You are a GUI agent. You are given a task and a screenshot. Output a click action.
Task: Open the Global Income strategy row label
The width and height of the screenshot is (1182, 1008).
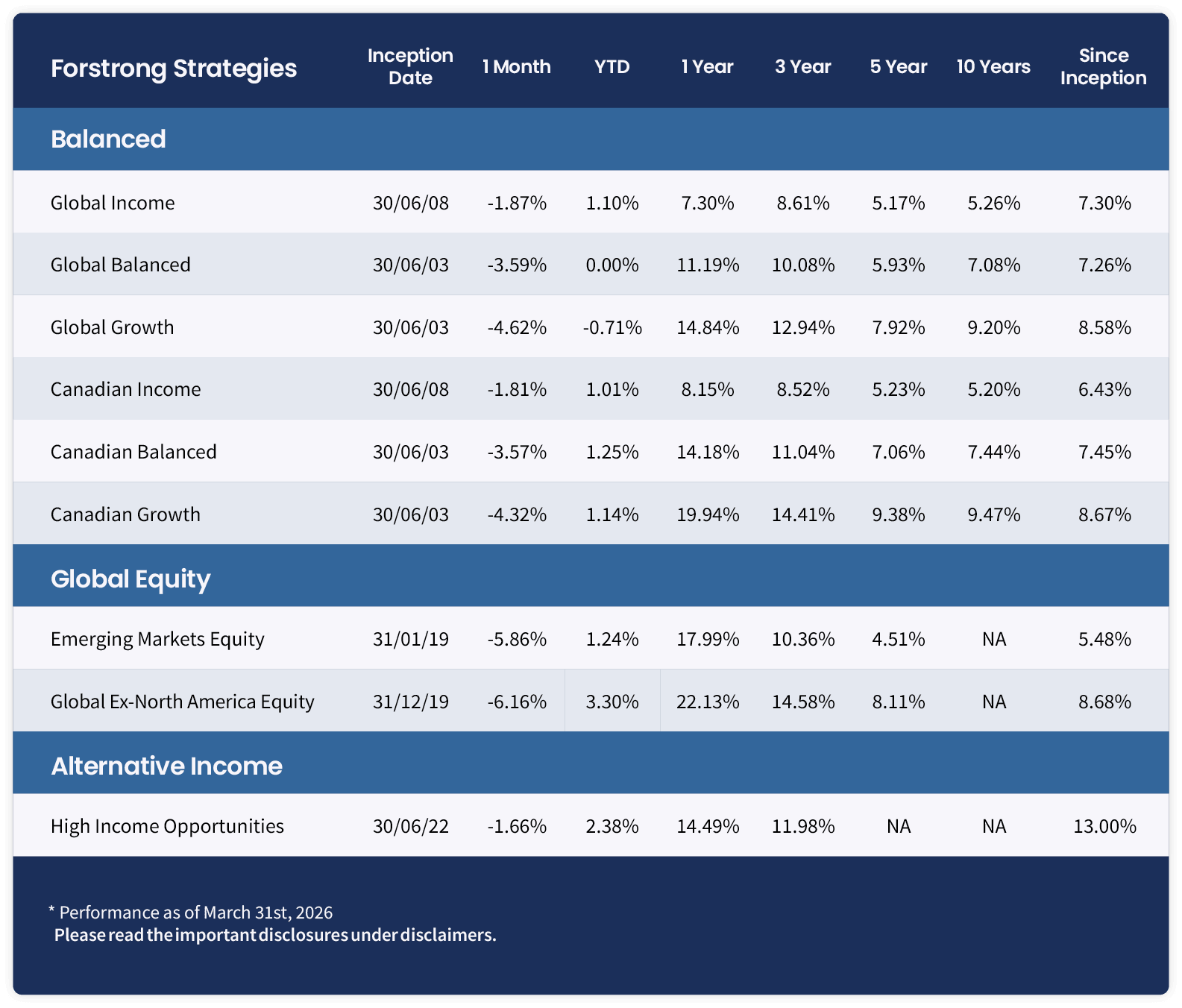click(113, 203)
